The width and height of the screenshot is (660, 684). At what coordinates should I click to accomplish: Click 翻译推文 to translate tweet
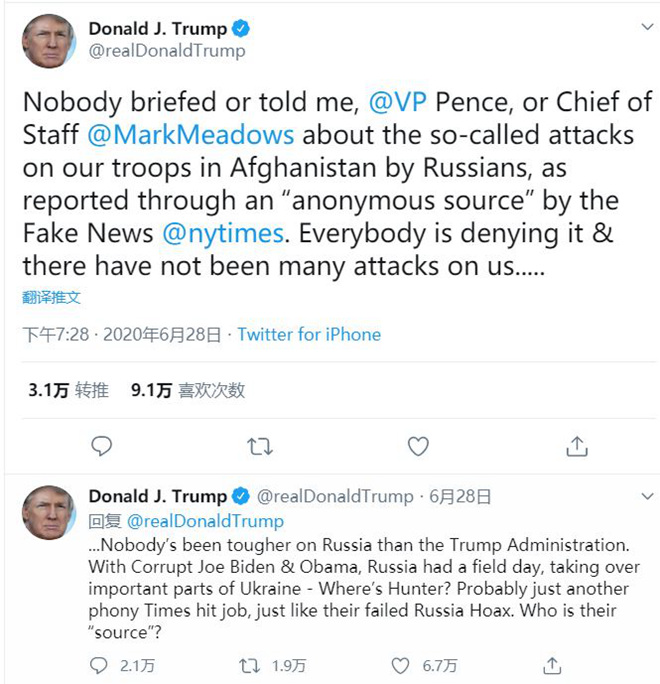pos(52,297)
